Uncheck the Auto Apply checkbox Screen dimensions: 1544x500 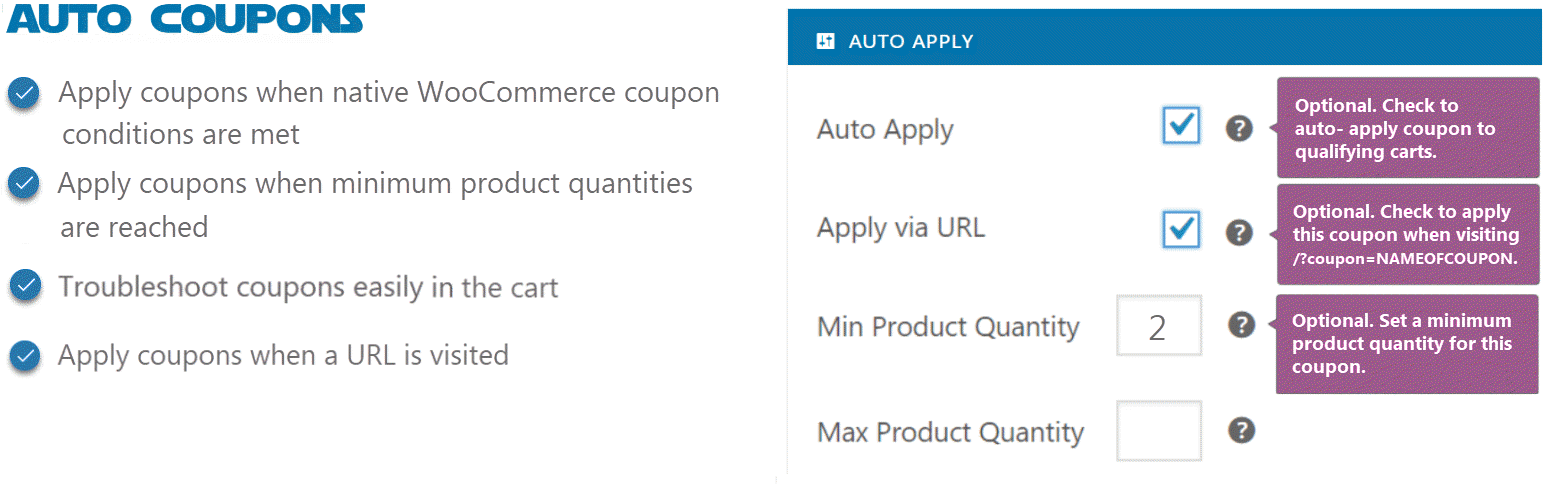[1181, 126]
